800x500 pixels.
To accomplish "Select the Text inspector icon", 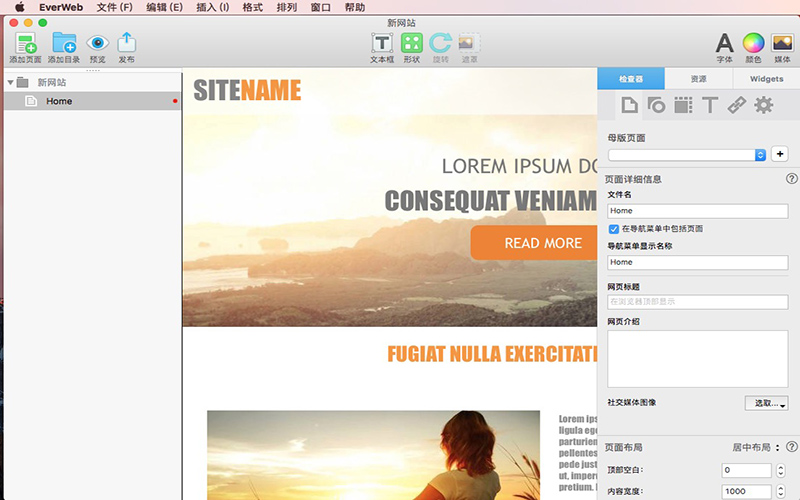I will pos(710,106).
